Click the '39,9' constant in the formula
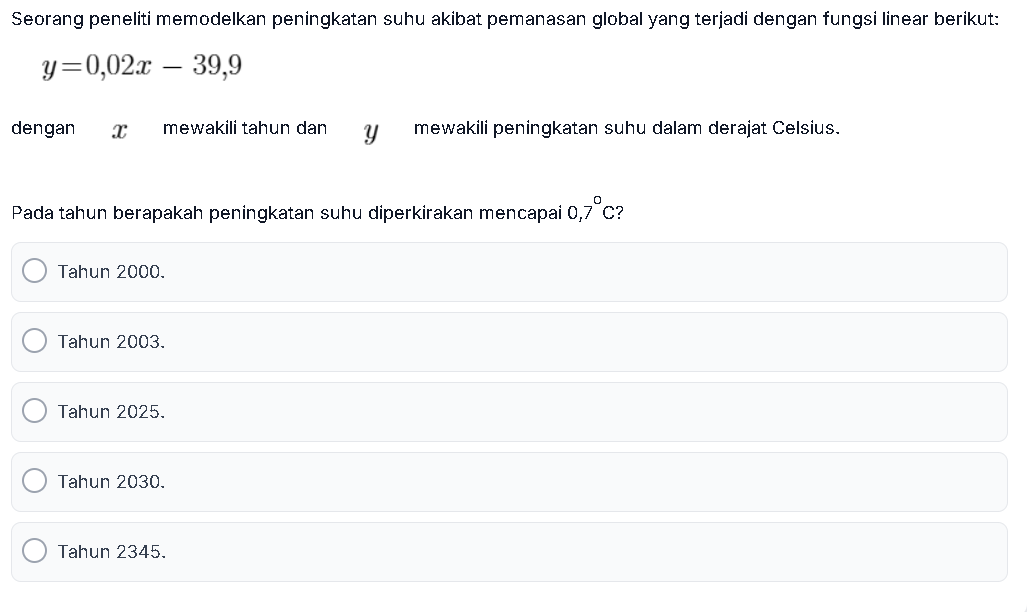This screenshot has height=612, width=1027. click(x=217, y=66)
